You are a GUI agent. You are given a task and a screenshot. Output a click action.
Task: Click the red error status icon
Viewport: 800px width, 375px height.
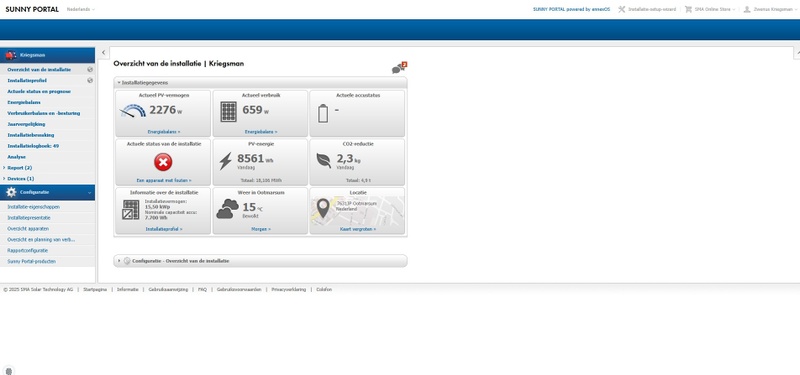tap(163, 162)
